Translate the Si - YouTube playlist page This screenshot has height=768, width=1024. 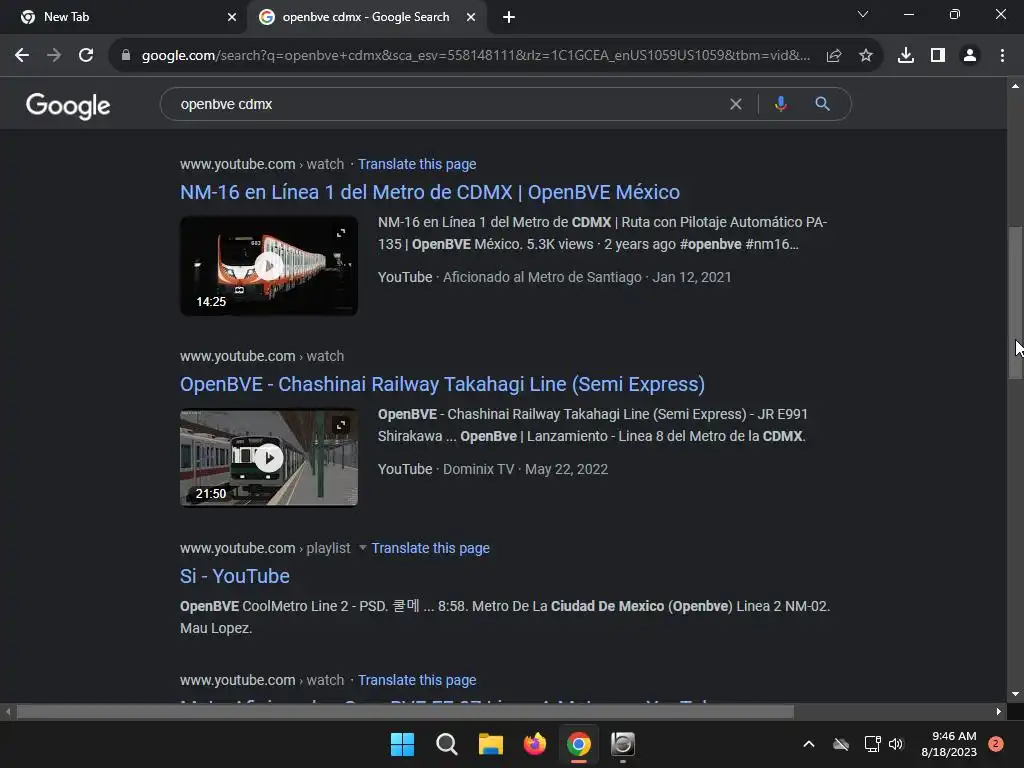coord(430,548)
